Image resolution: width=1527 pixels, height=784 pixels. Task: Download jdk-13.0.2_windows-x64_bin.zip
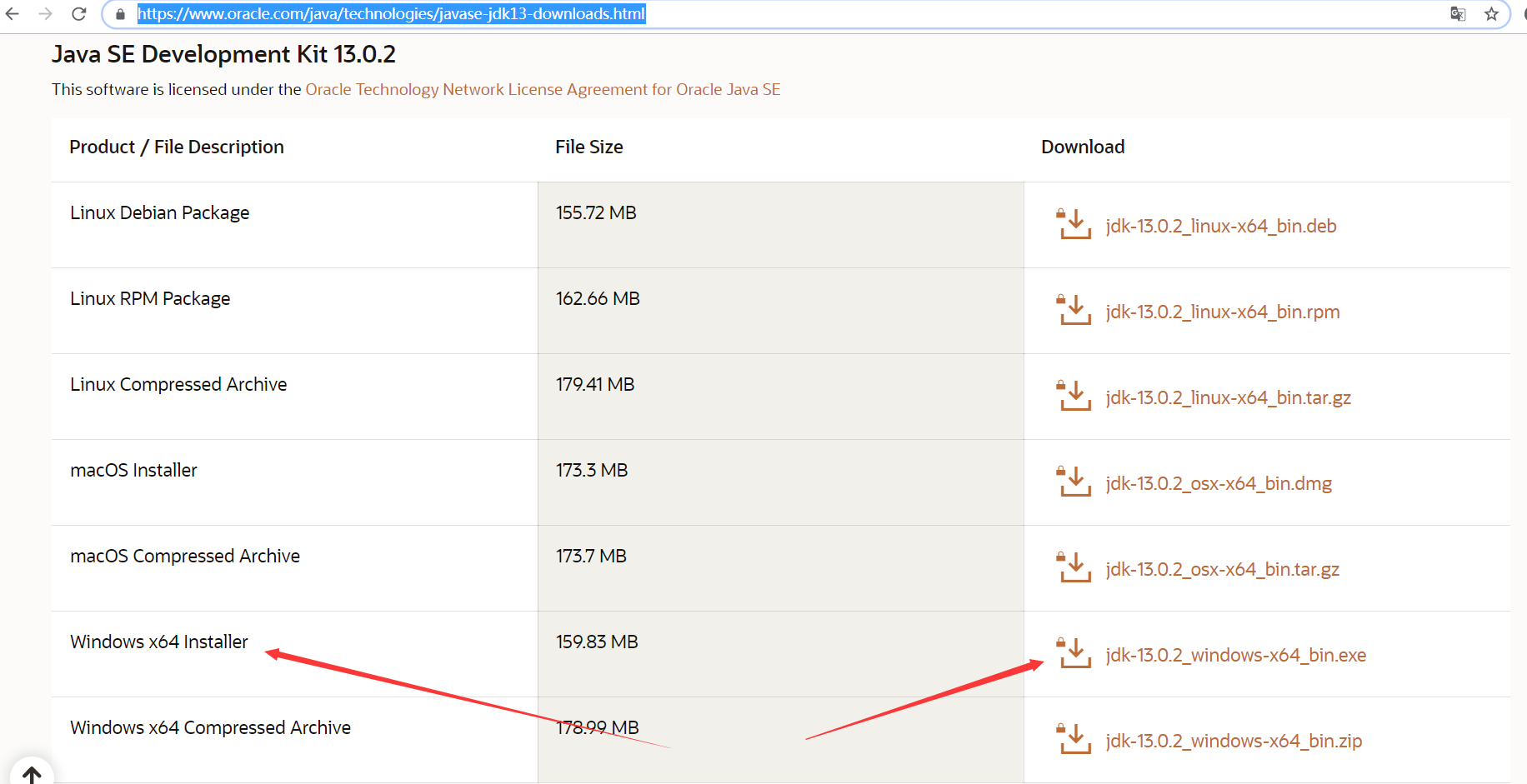(1234, 741)
